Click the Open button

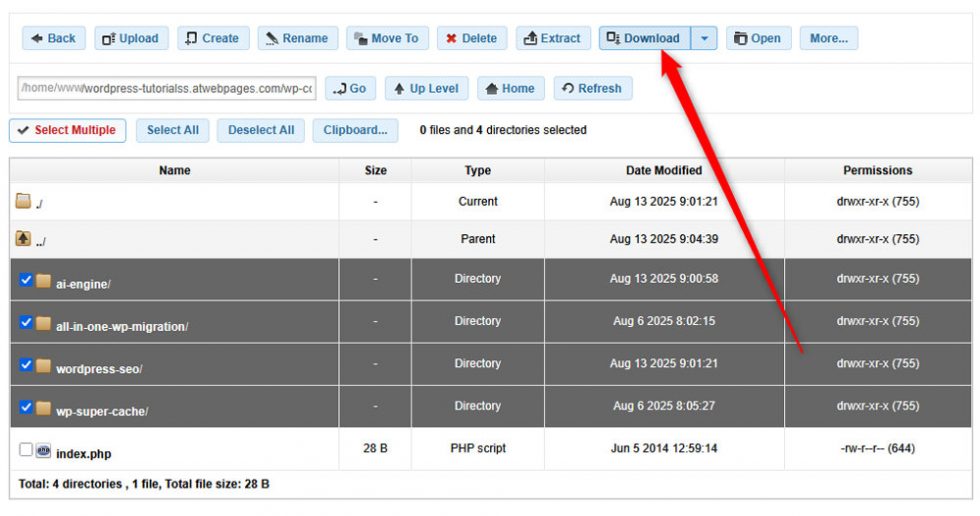[759, 38]
